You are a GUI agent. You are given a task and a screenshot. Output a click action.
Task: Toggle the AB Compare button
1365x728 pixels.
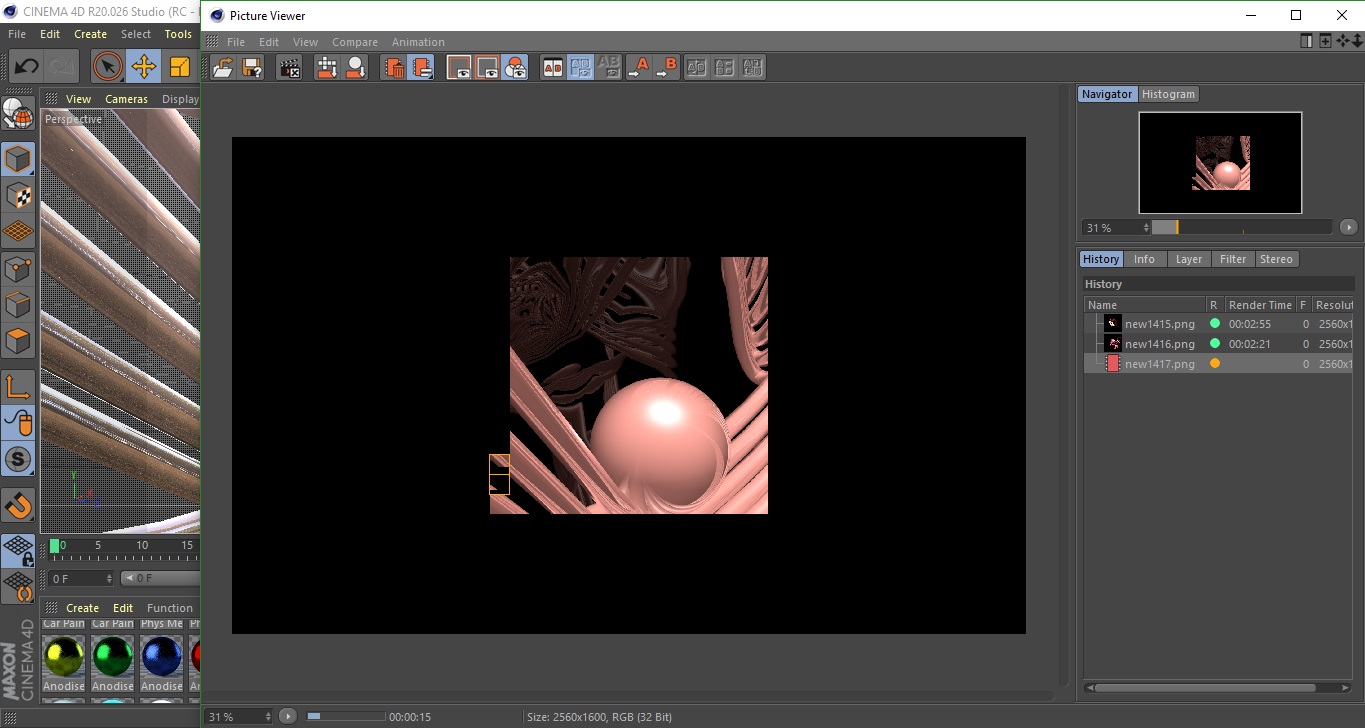coord(552,68)
